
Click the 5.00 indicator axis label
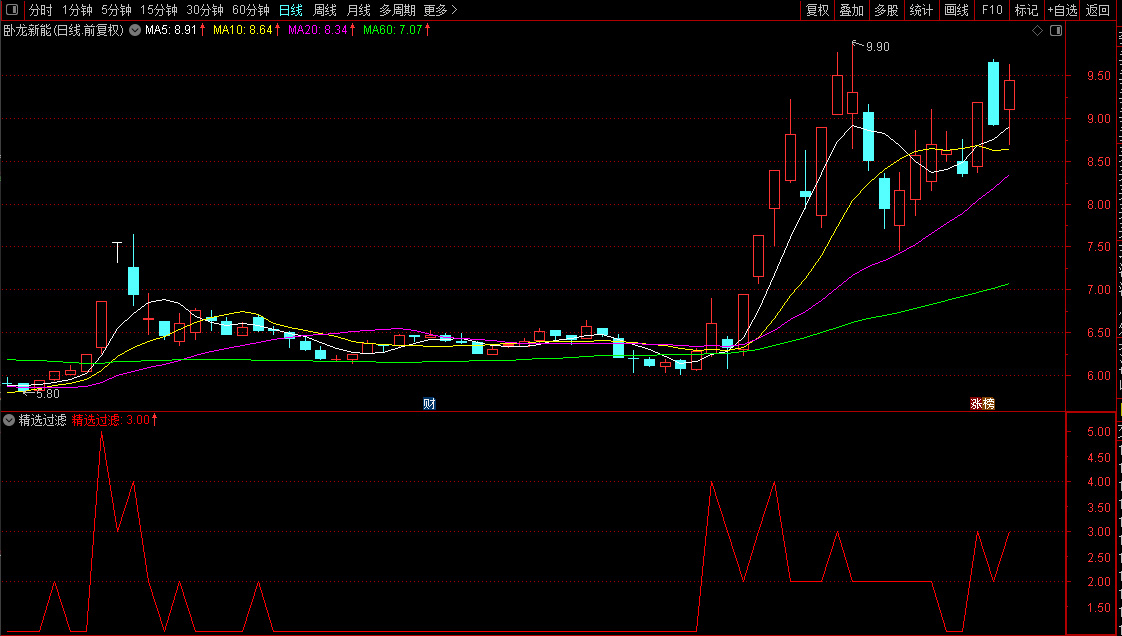(x=1101, y=431)
